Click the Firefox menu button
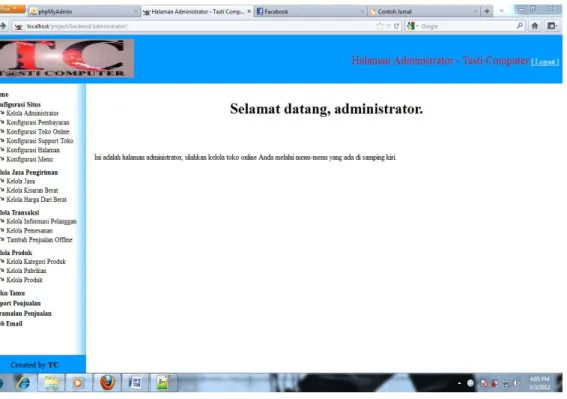Viewport: 567px width, 399px height. pyautogui.click(x=12, y=8)
